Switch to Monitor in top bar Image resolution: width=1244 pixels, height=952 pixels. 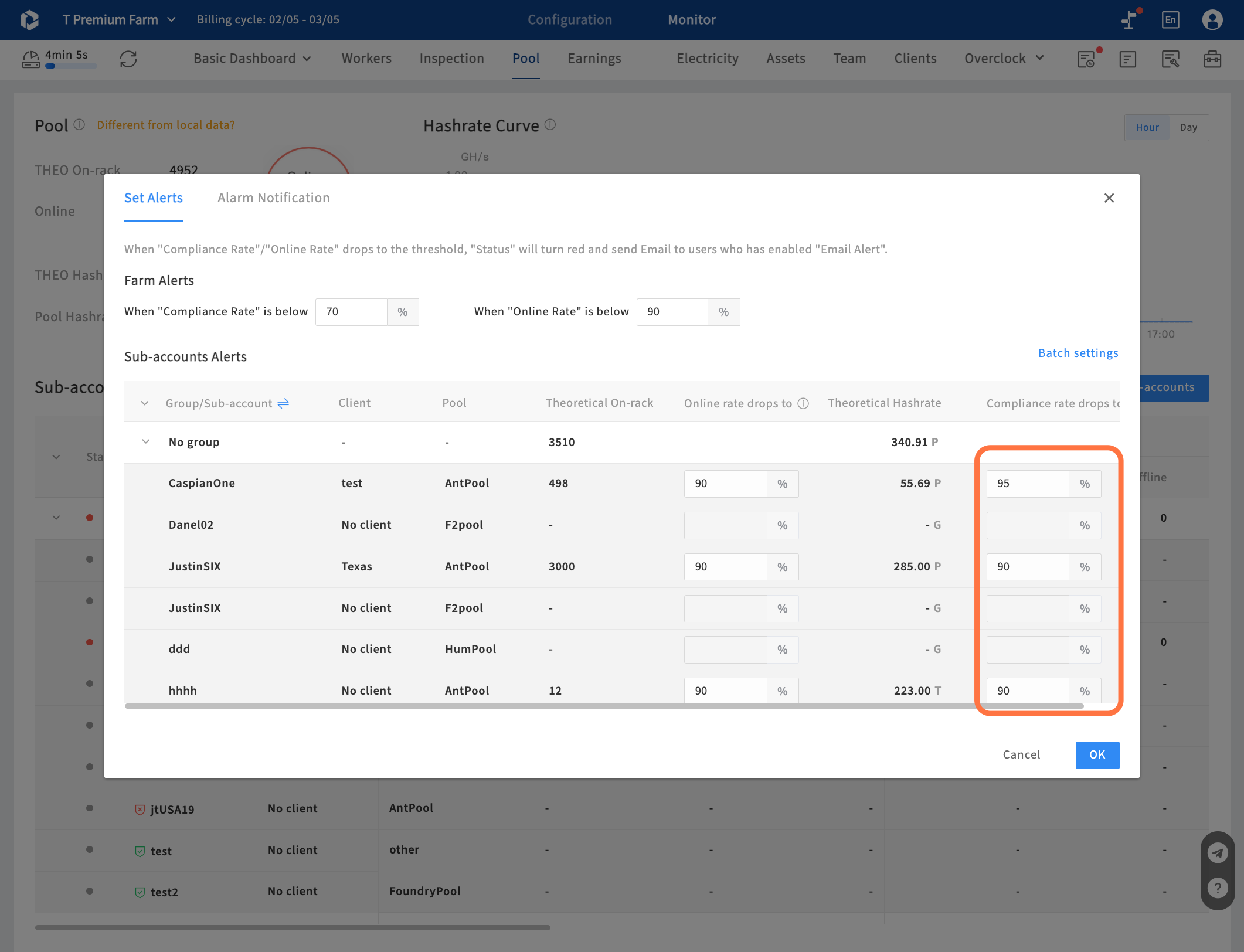(692, 20)
